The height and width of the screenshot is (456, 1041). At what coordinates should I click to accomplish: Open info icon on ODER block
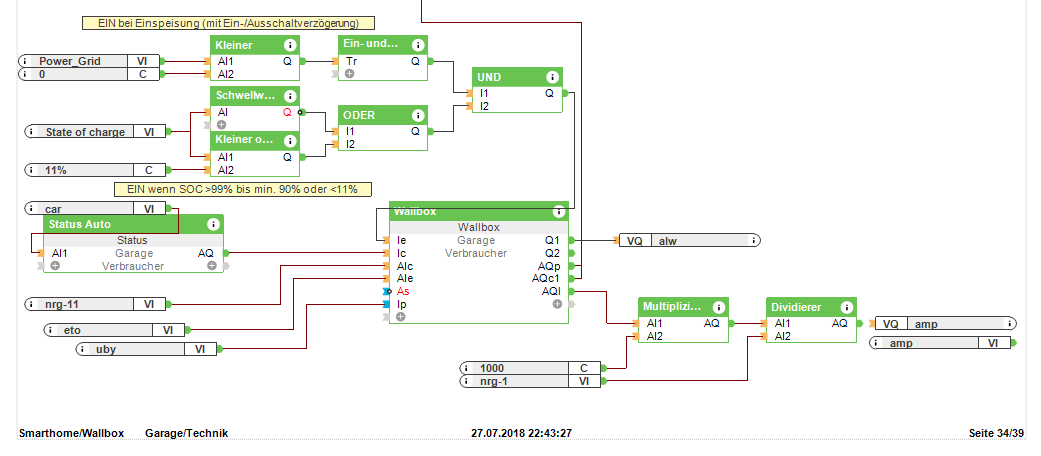coord(418,115)
